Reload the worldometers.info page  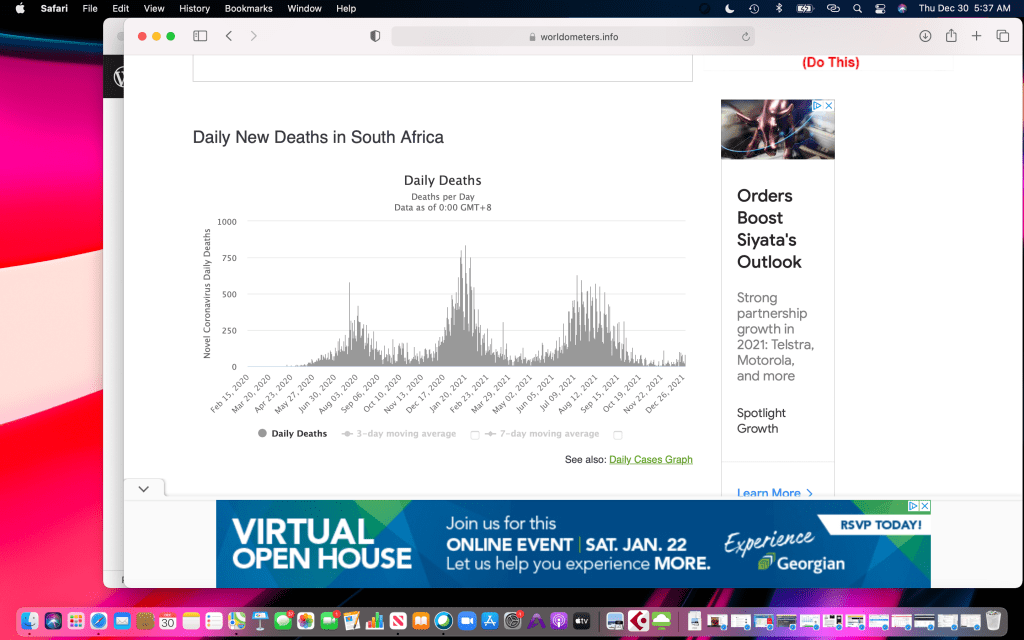(746, 37)
